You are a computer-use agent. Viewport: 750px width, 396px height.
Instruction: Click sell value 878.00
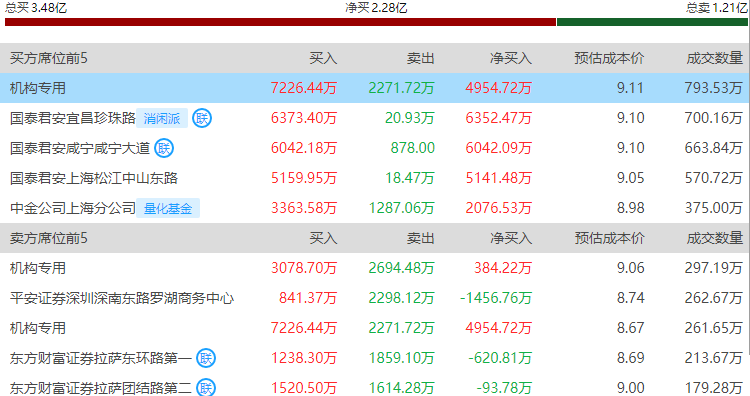[412, 148]
